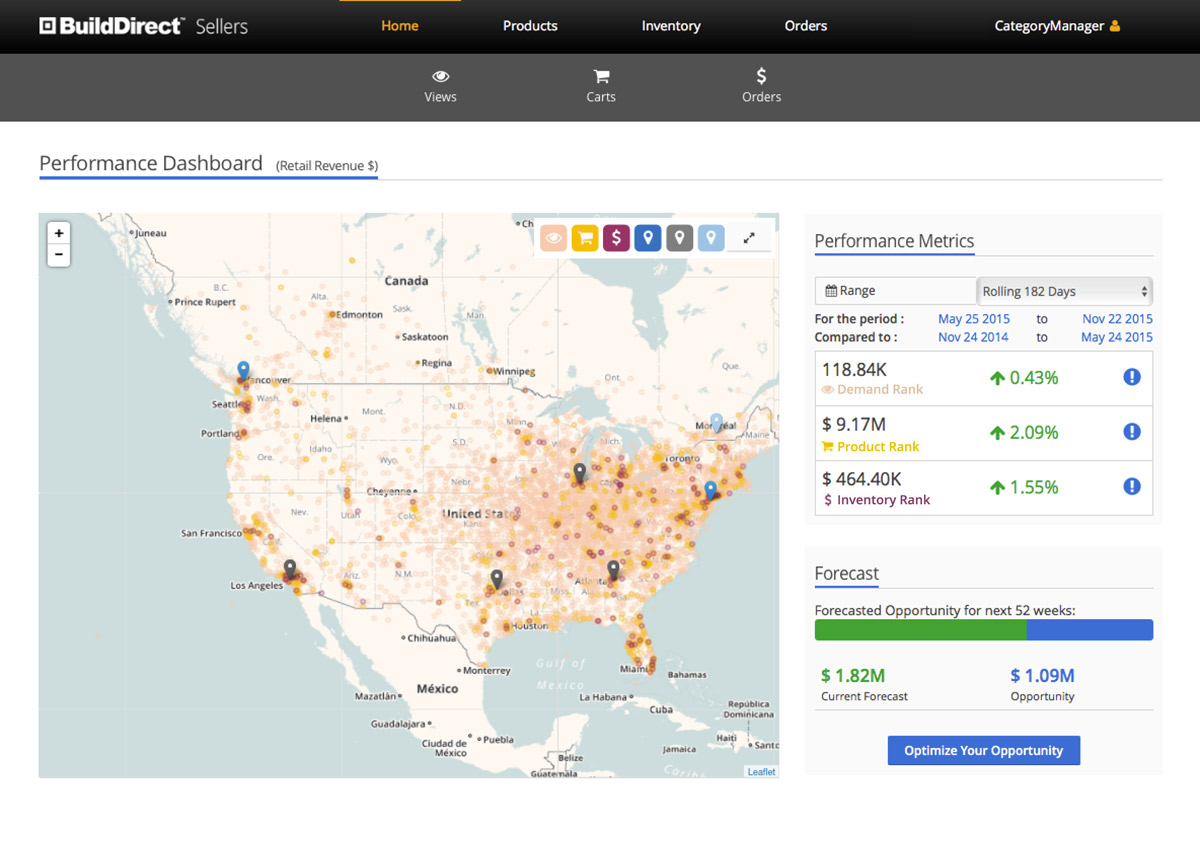
Task: Click the Optimize Your Opportunity button
Action: (983, 751)
